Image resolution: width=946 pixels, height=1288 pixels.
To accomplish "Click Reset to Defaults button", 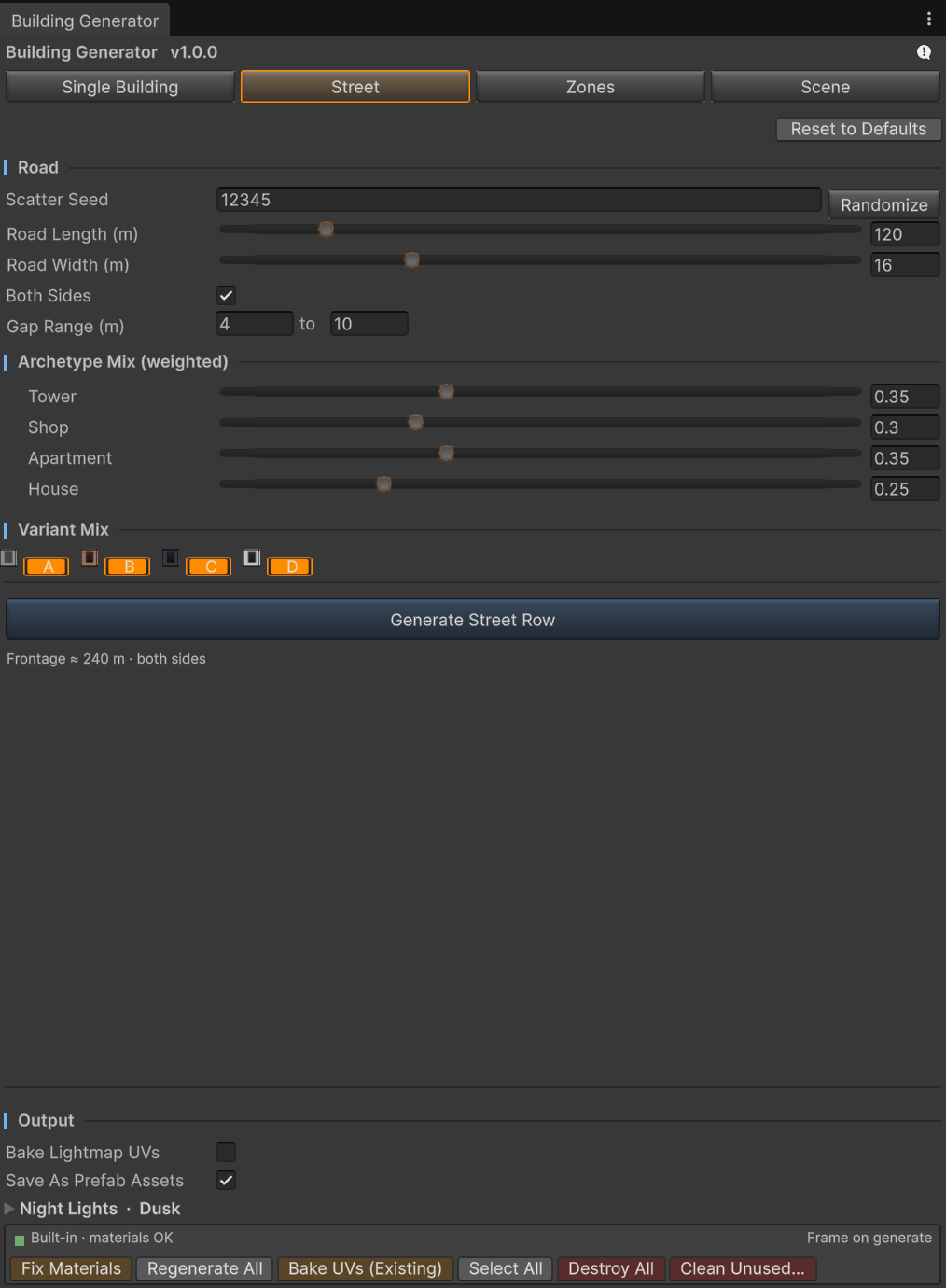I will coord(858,129).
